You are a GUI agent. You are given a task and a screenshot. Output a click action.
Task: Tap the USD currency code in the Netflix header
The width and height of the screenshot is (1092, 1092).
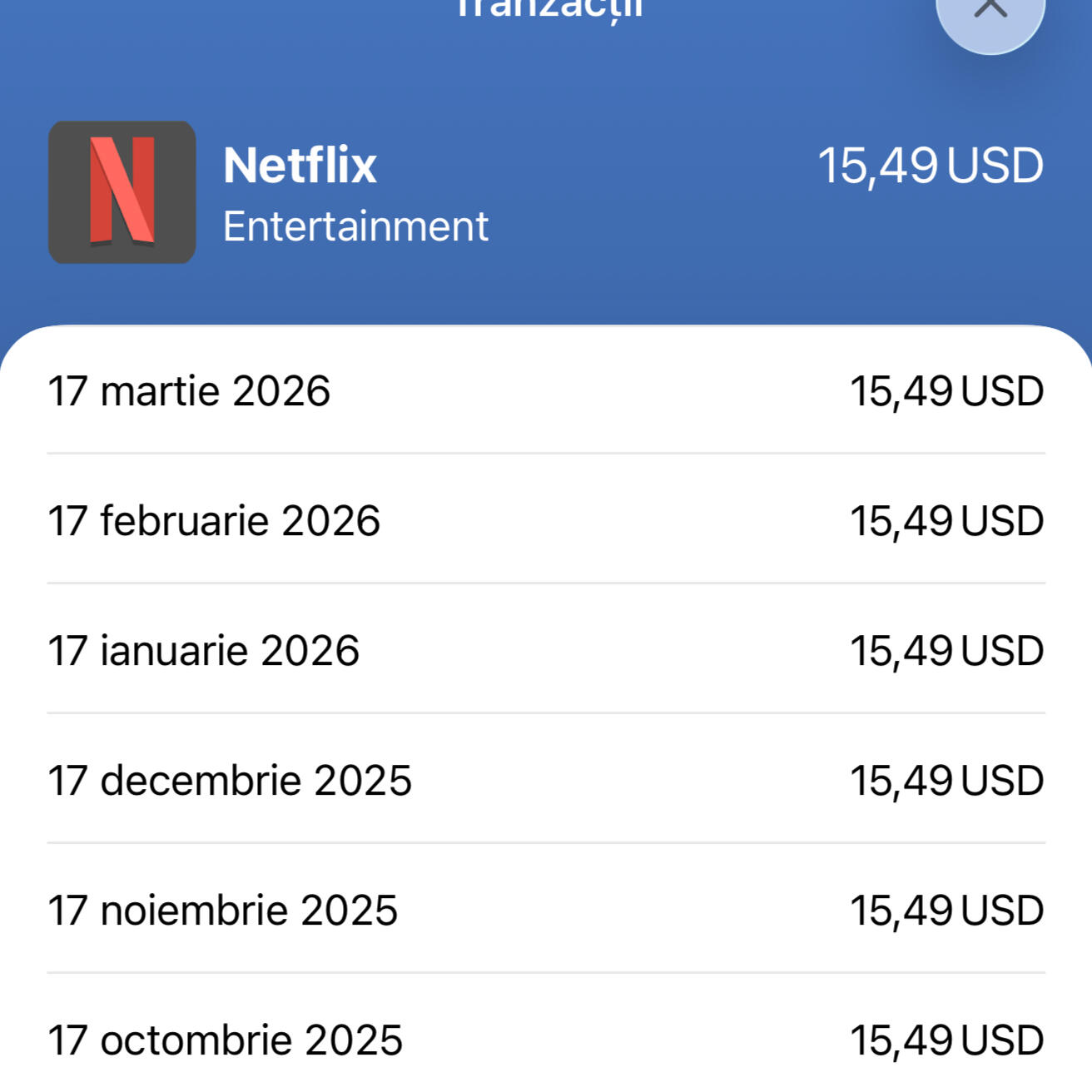pos(995,166)
